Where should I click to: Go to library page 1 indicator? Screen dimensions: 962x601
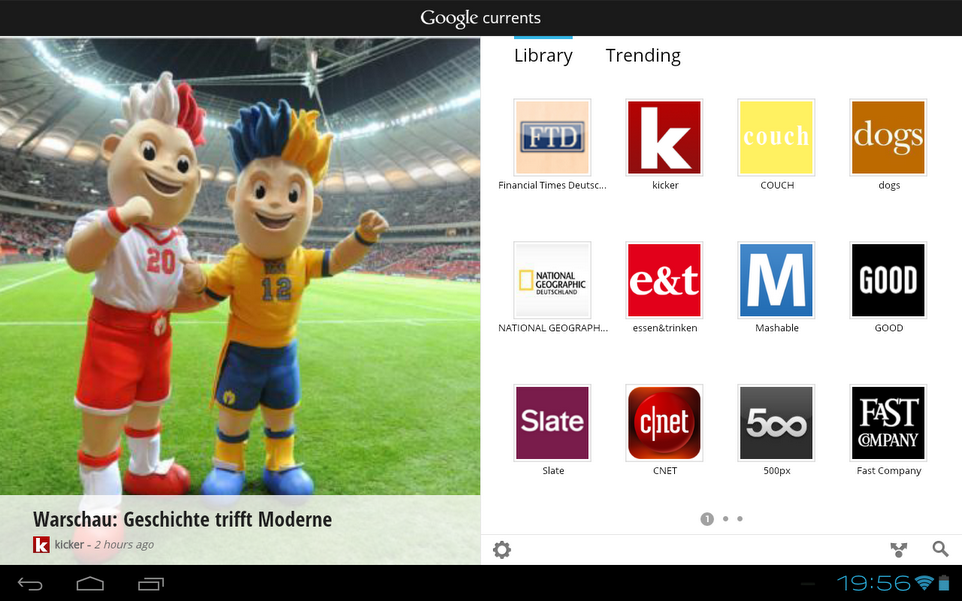pyautogui.click(x=707, y=519)
